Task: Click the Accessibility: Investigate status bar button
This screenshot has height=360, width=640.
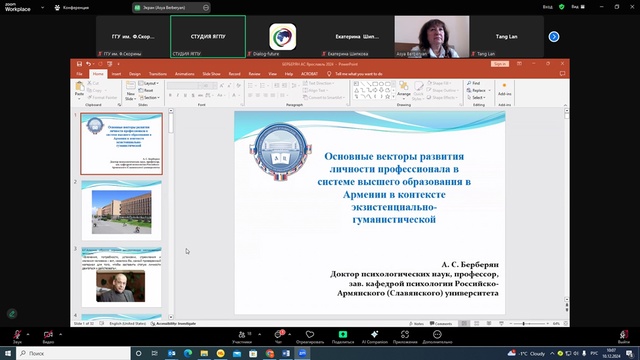Action: [173, 324]
